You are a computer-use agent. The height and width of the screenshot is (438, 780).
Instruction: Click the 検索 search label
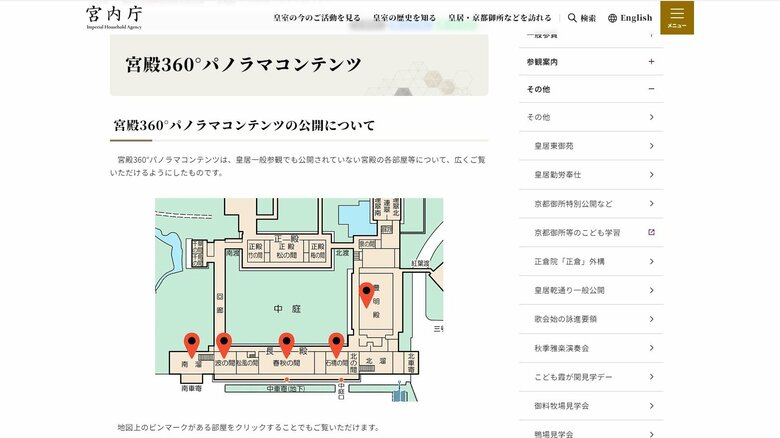click(588, 18)
